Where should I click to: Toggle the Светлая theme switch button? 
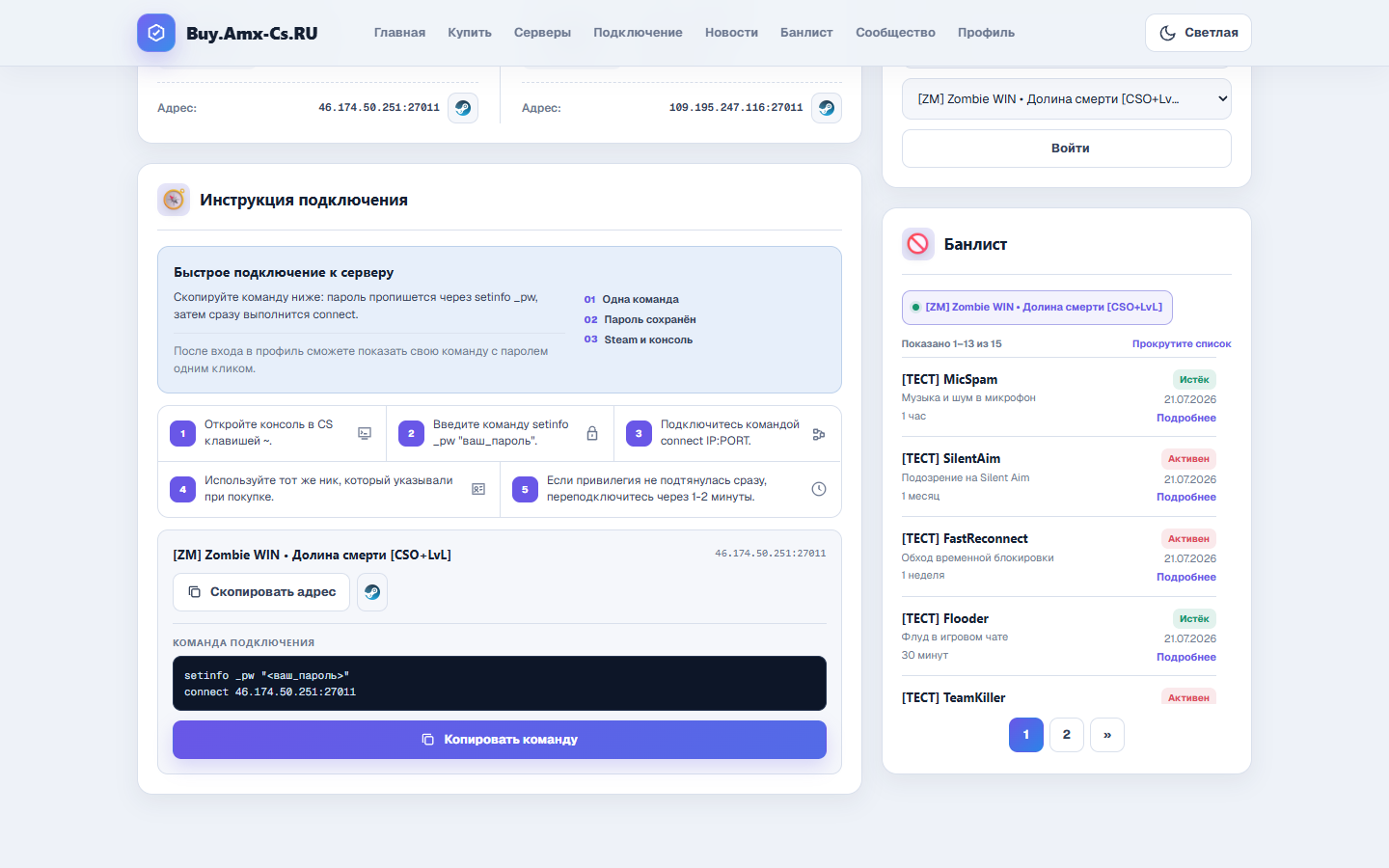pyautogui.click(x=1198, y=33)
